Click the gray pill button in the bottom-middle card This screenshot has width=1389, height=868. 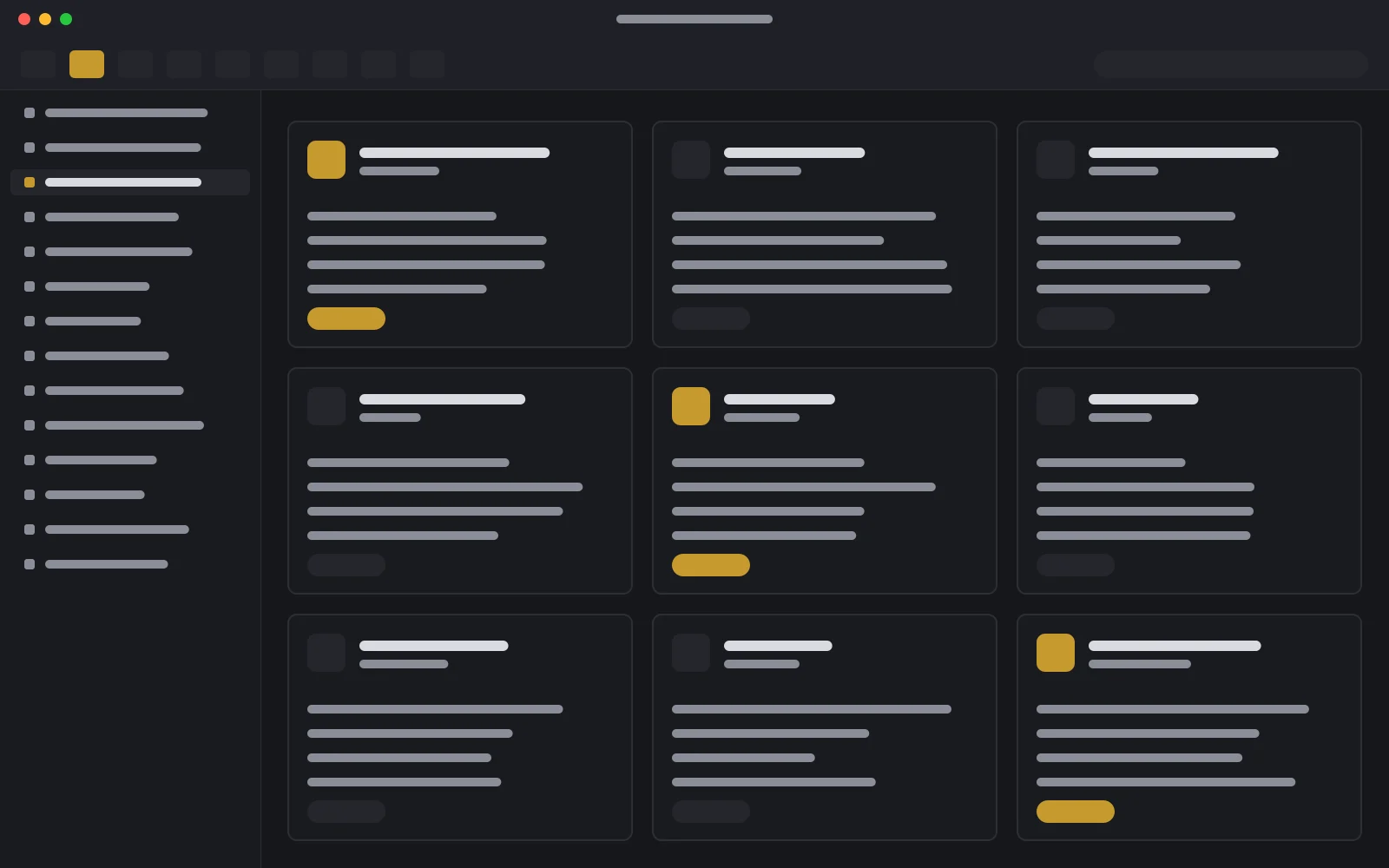(x=711, y=812)
